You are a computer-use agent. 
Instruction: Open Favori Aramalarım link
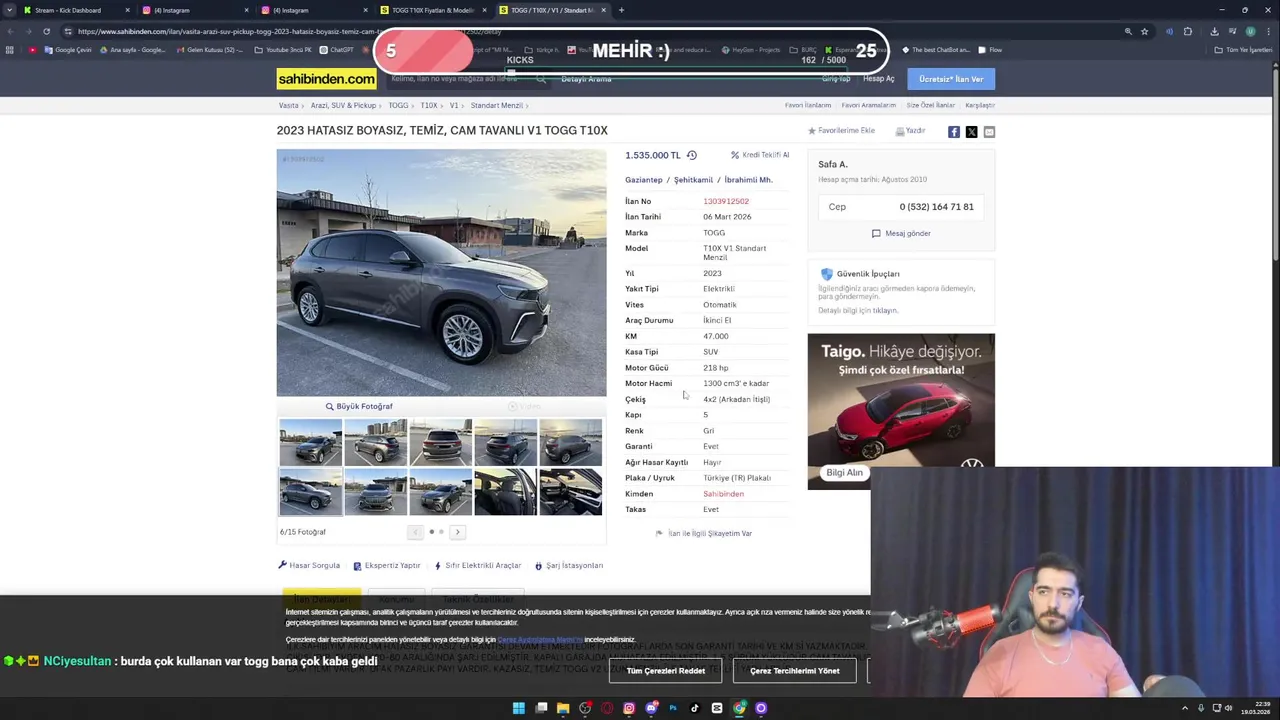[869, 105]
